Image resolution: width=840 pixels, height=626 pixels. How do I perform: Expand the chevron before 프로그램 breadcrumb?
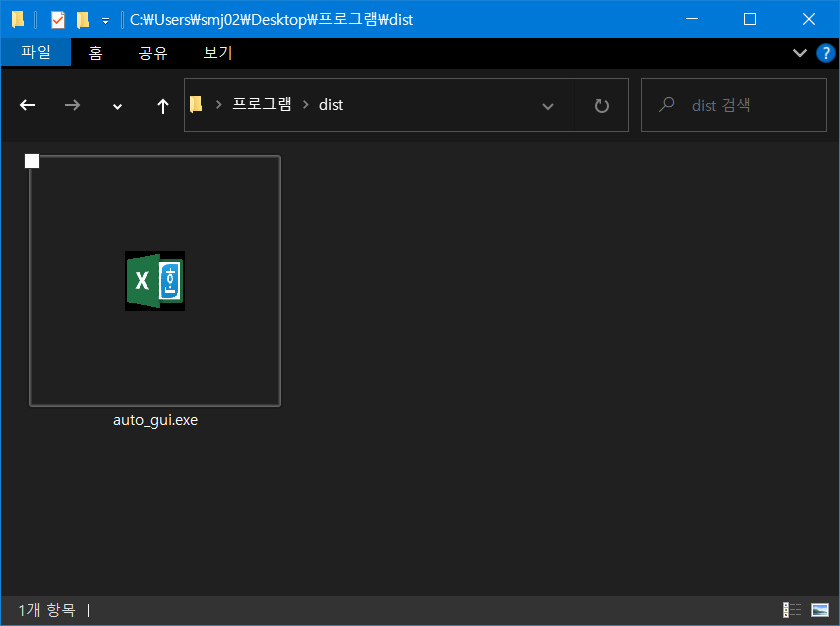click(219, 104)
